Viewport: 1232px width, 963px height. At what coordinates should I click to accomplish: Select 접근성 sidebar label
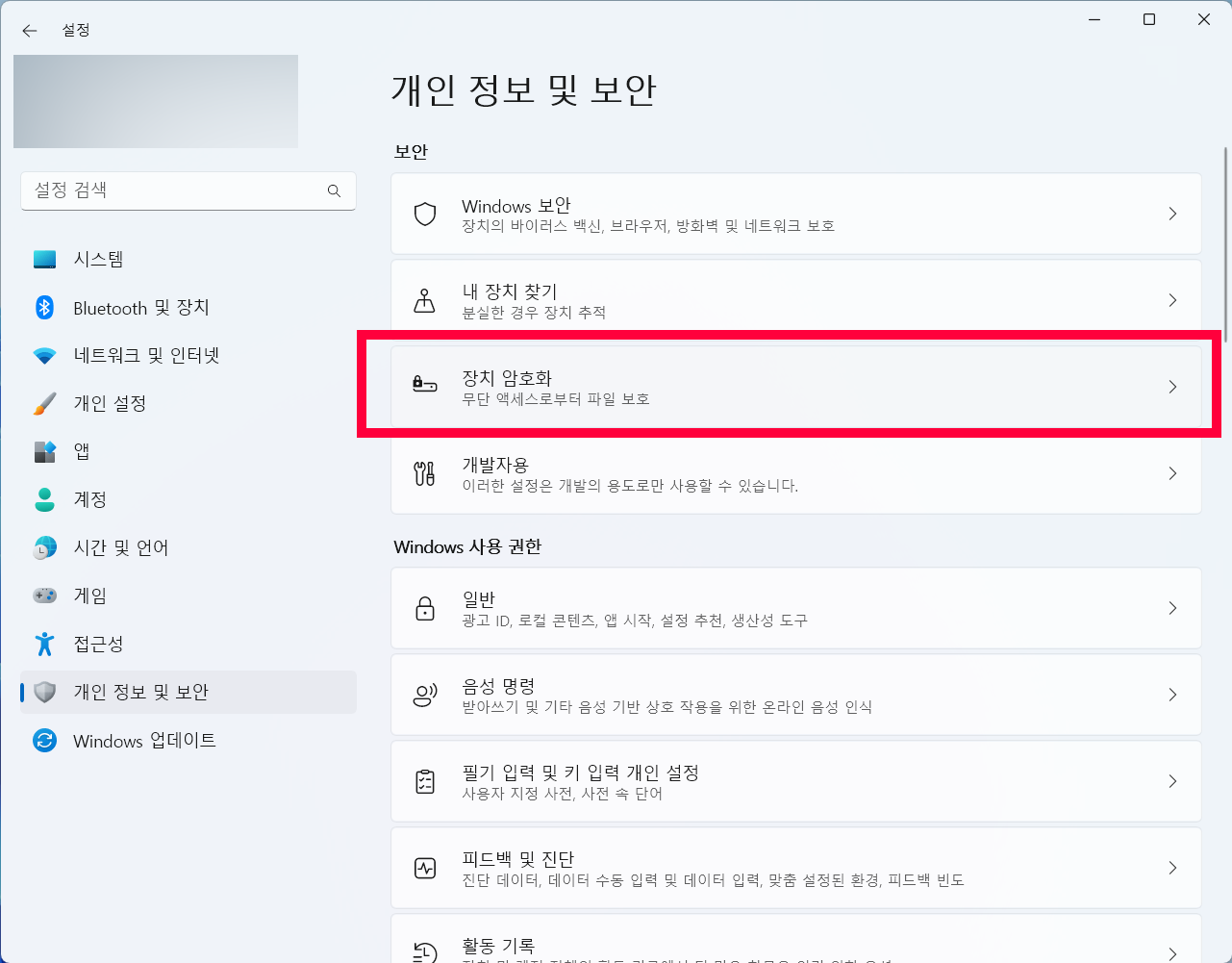[x=98, y=644]
